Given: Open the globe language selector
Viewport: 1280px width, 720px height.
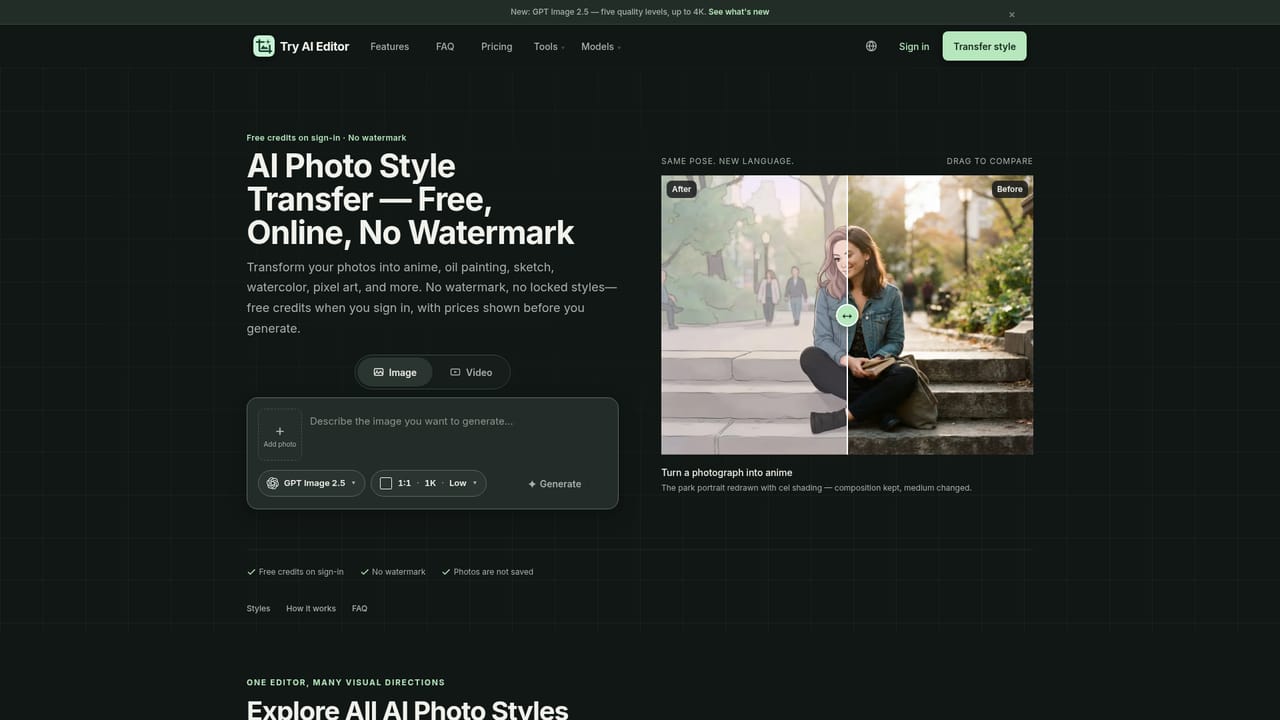Looking at the screenshot, I should click(x=871, y=46).
